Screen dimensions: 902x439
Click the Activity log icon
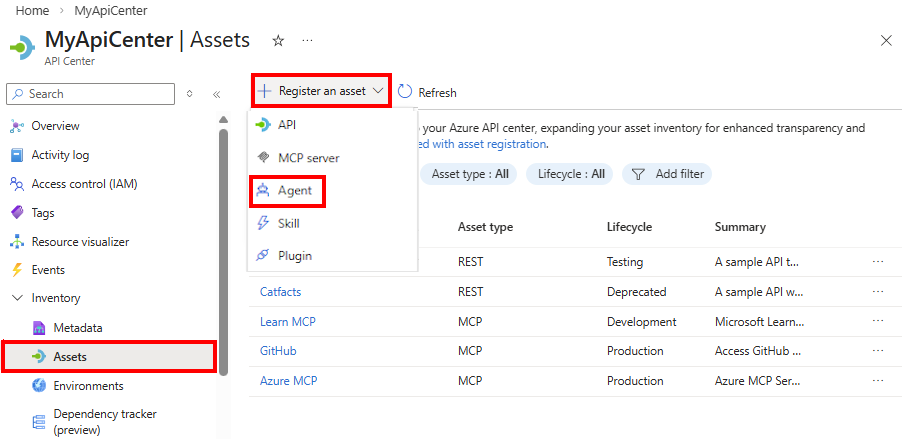click(17, 155)
